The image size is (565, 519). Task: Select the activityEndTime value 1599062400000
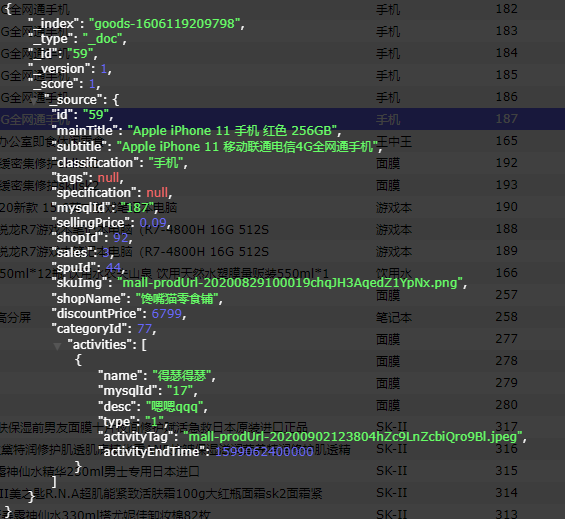264,452
